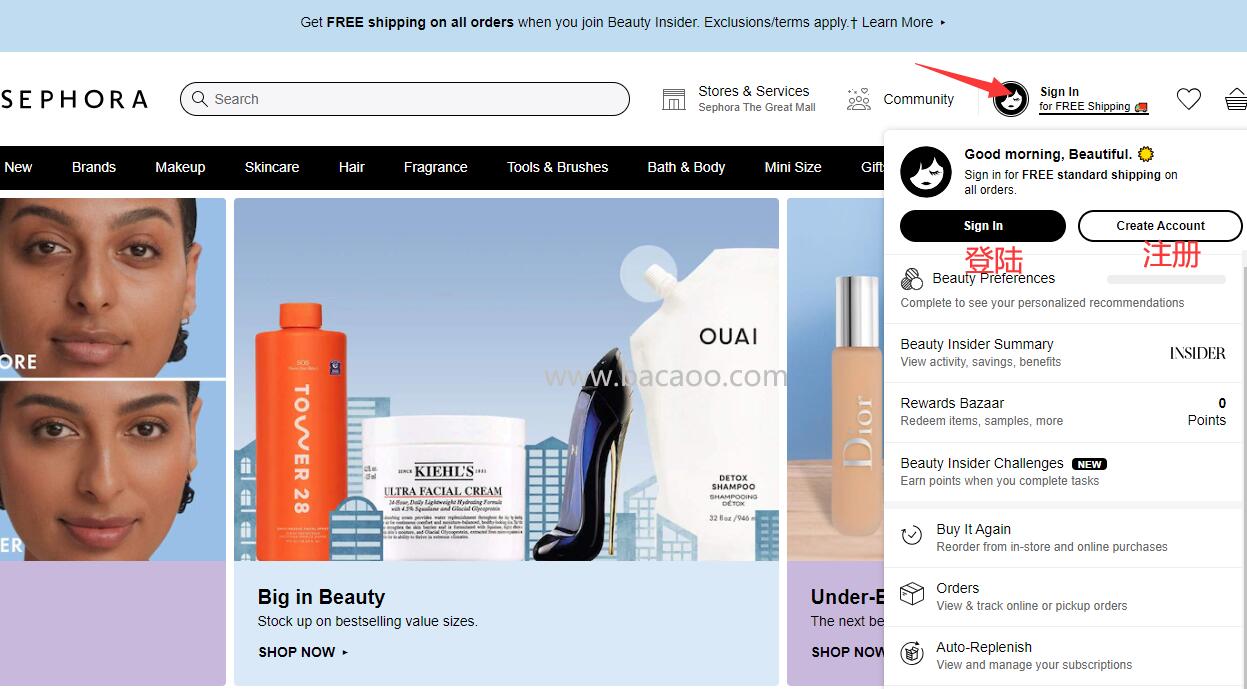The image size is (1247, 689).
Task: Click the Auto-Replenish icon
Action: pos(912,654)
